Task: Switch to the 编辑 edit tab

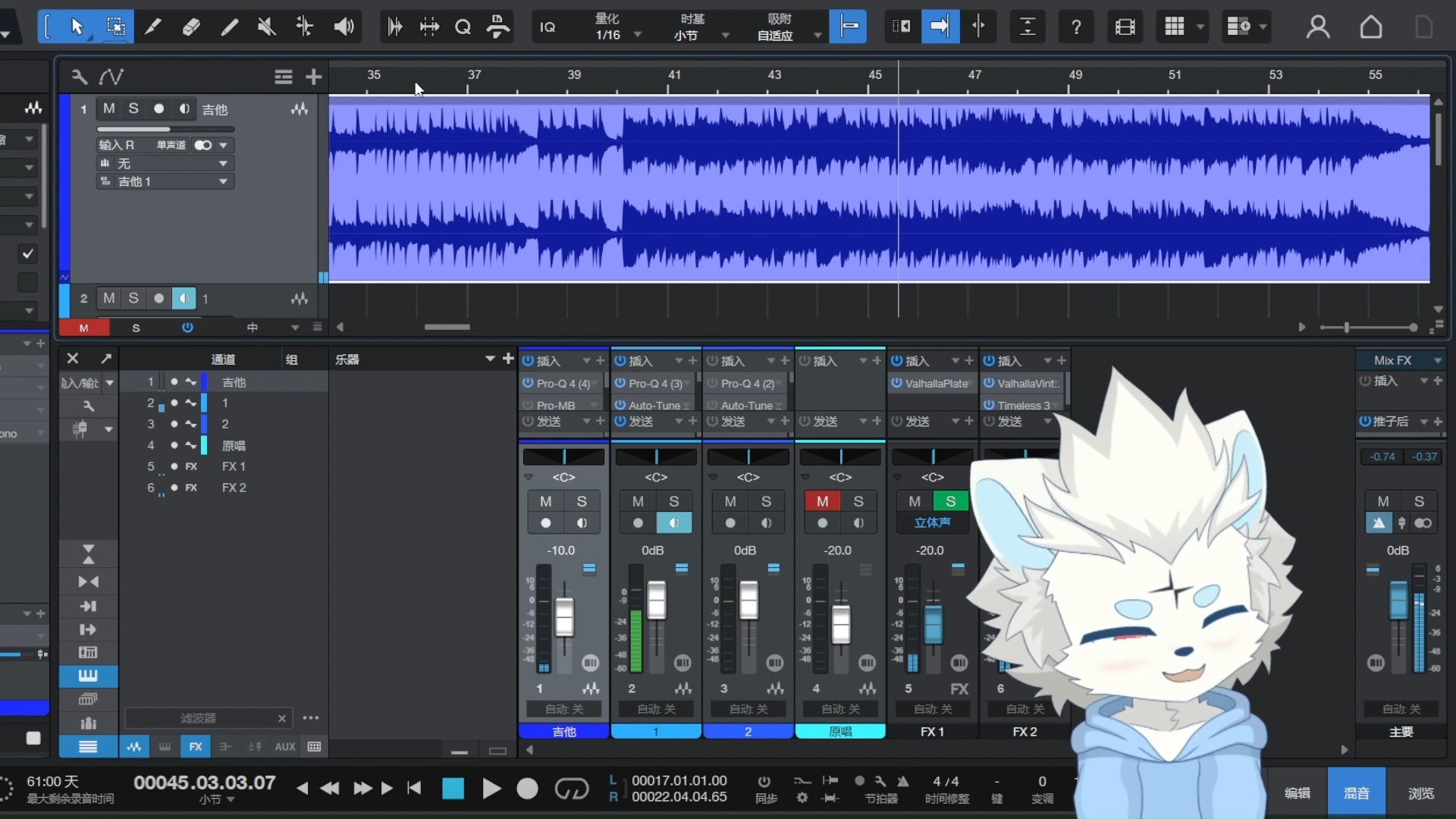Action: pyautogui.click(x=1298, y=792)
